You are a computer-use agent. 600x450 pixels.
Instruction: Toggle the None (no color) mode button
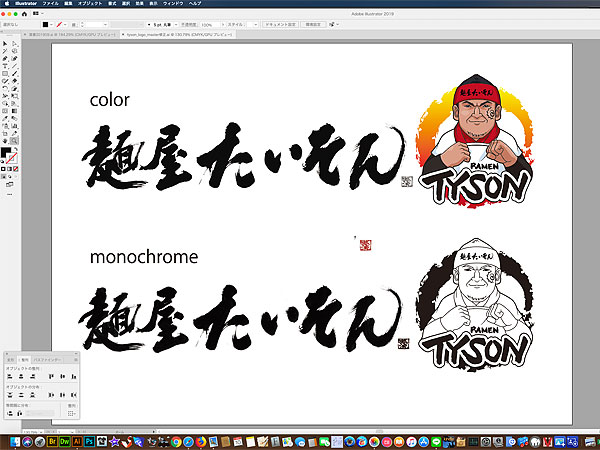pos(15,169)
